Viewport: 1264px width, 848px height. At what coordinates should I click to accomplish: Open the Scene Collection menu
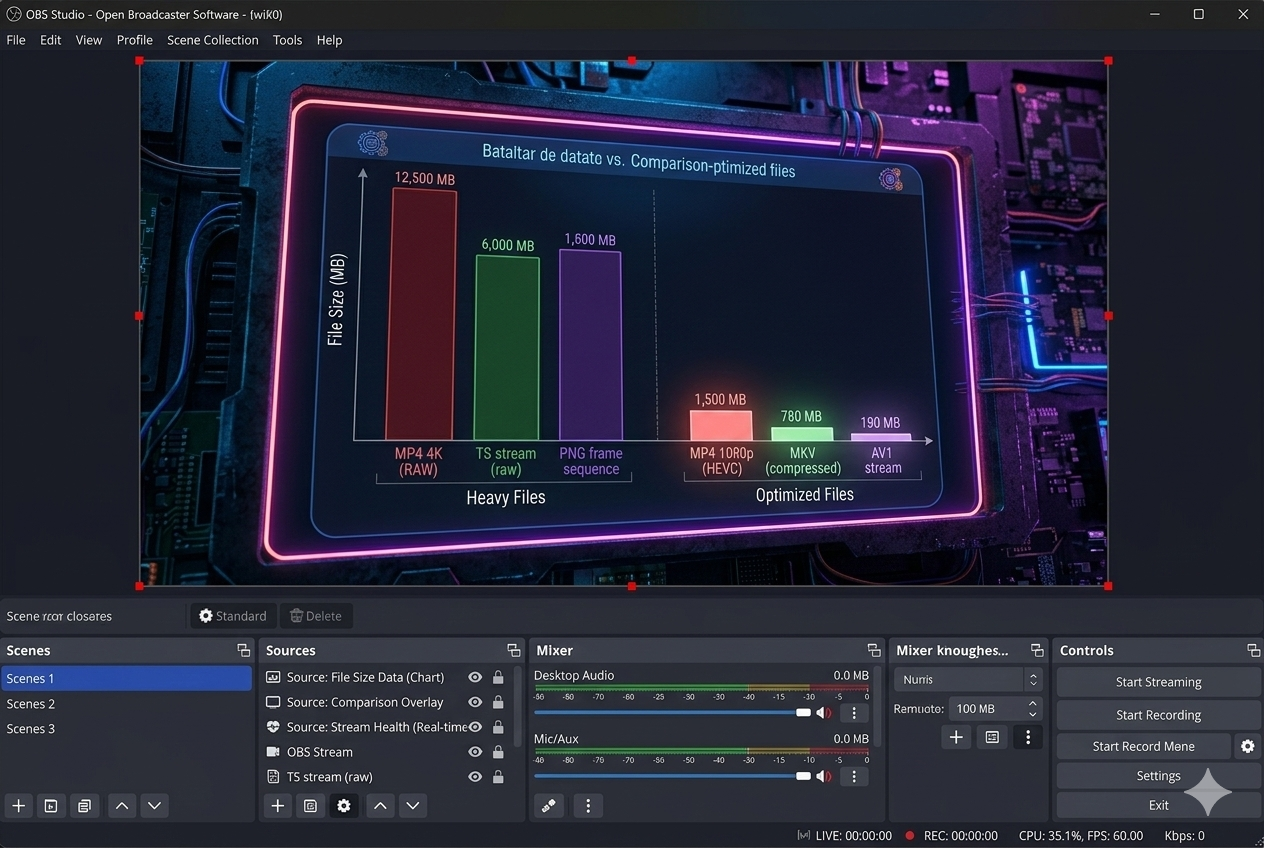click(x=212, y=40)
